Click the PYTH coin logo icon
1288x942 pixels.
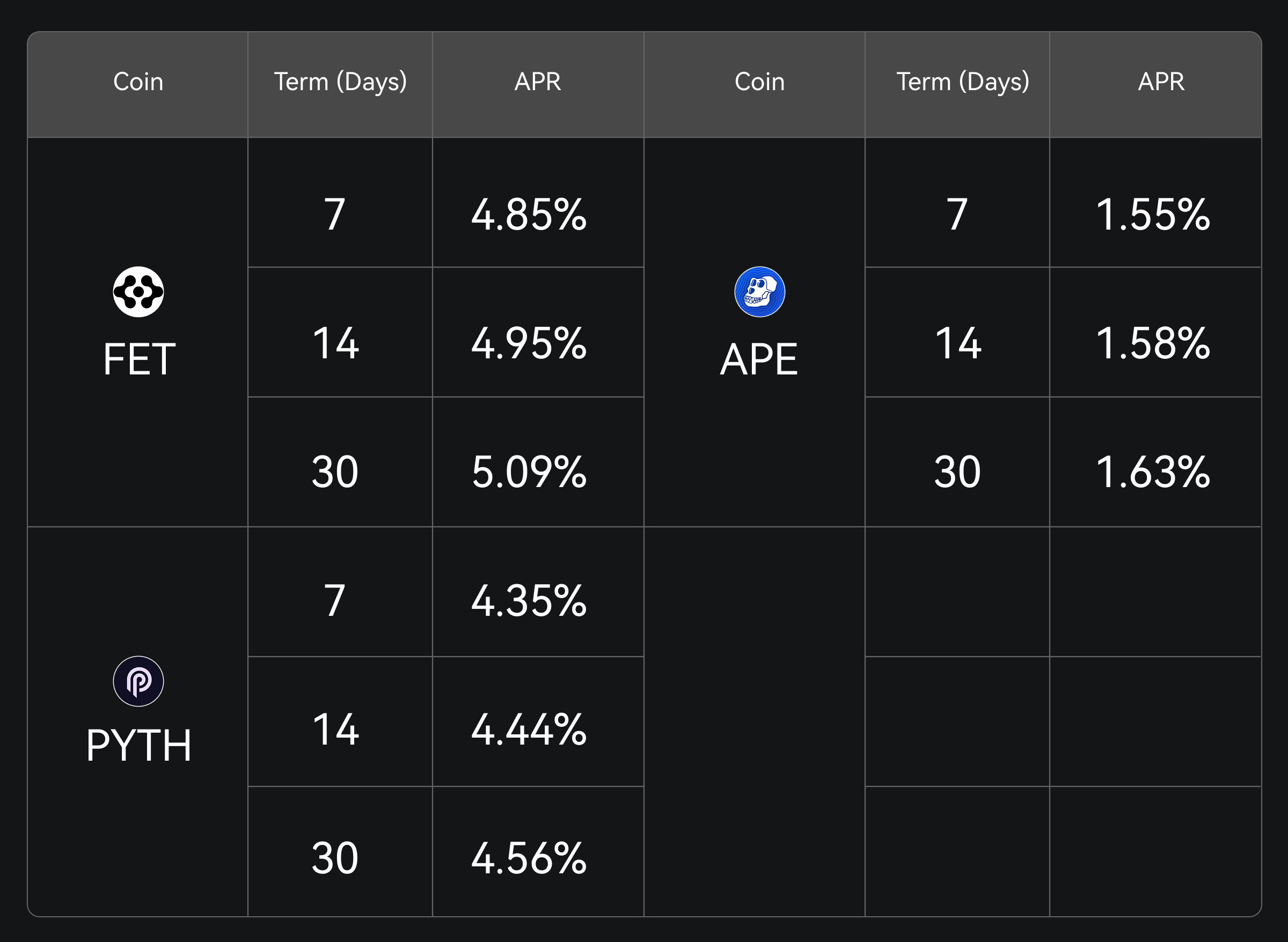coord(138,681)
